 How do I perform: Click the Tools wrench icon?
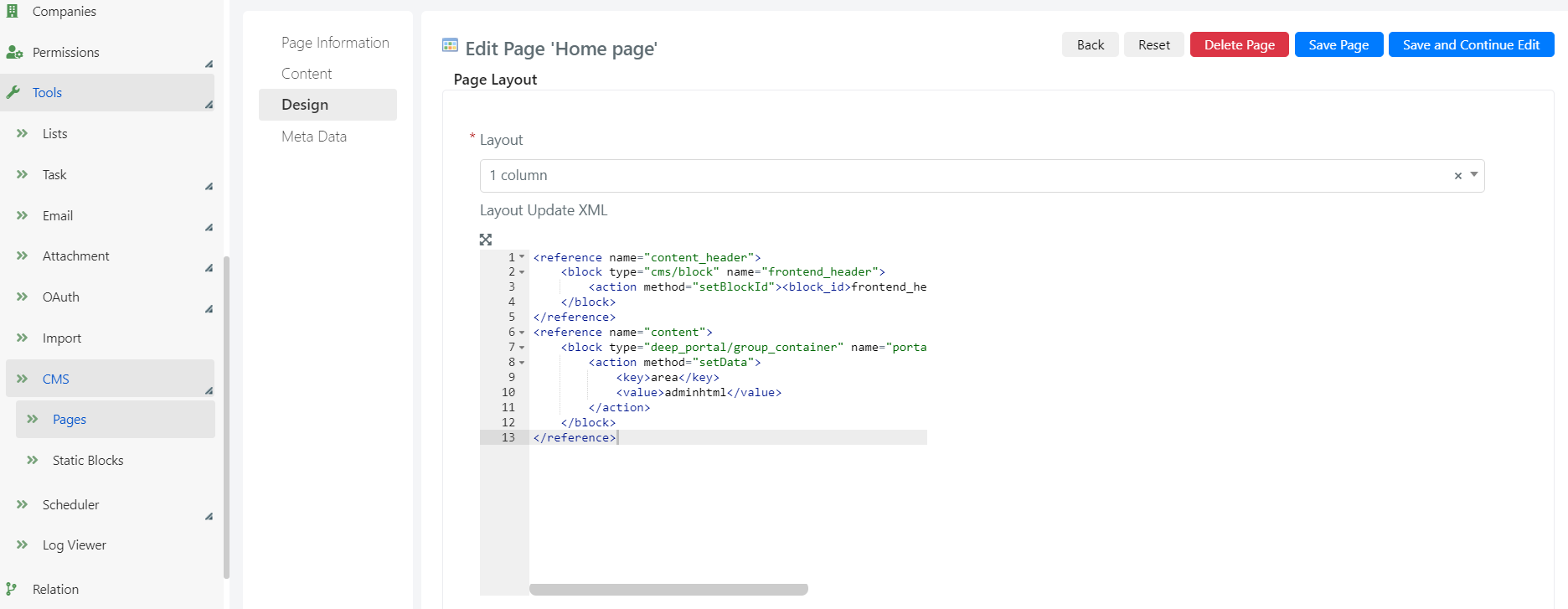pyautogui.click(x=13, y=92)
